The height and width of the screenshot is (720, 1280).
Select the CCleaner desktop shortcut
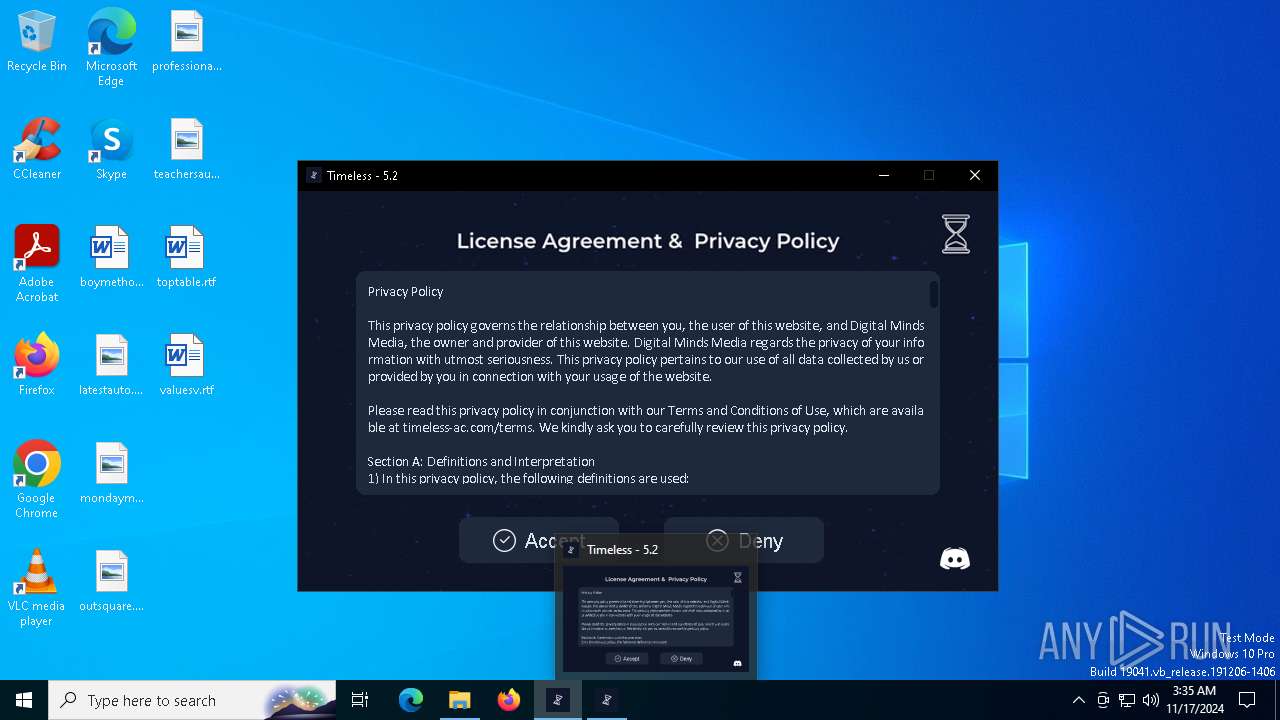[37, 150]
